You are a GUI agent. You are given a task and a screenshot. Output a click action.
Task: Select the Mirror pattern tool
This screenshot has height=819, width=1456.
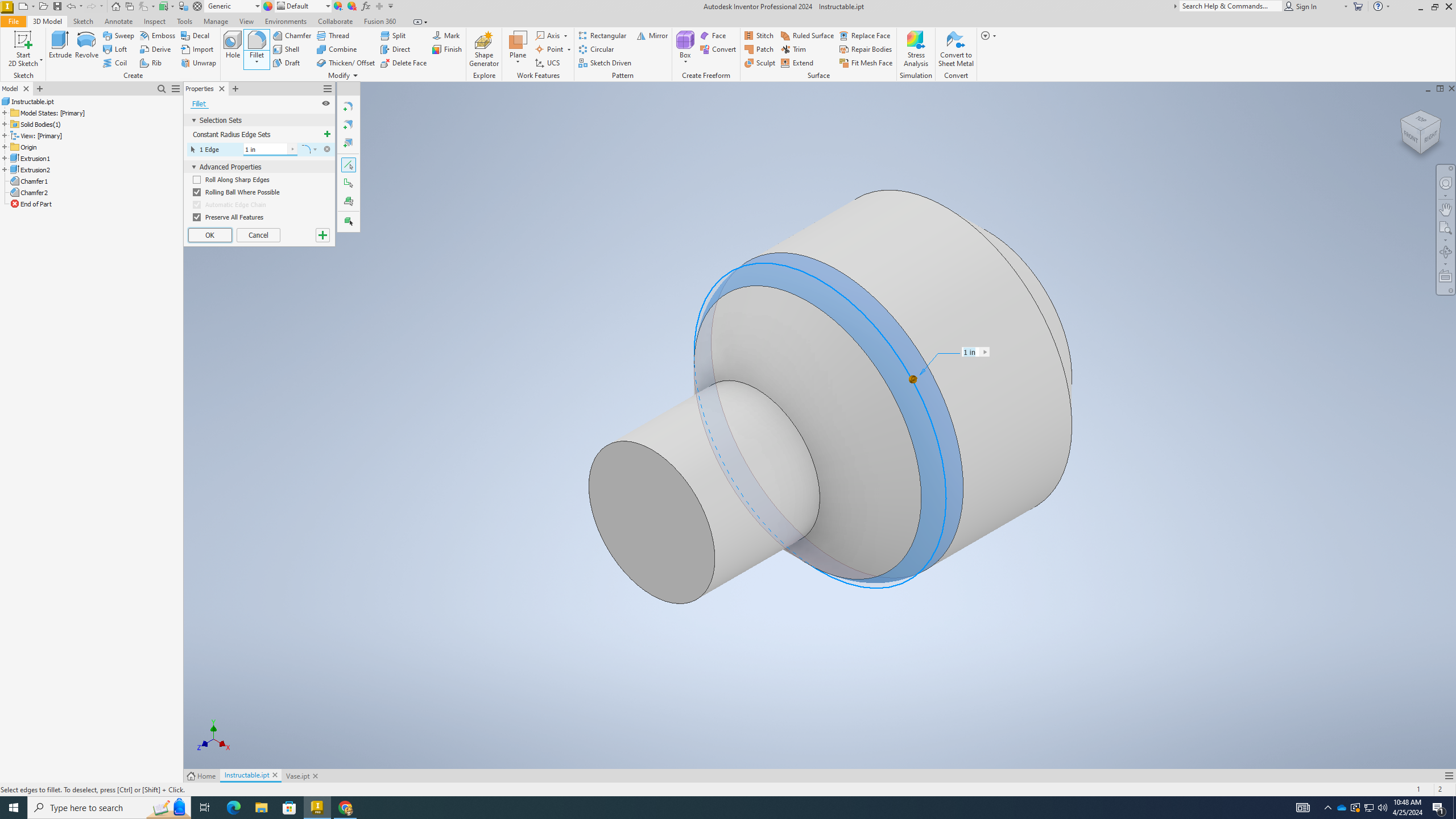point(652,35)
